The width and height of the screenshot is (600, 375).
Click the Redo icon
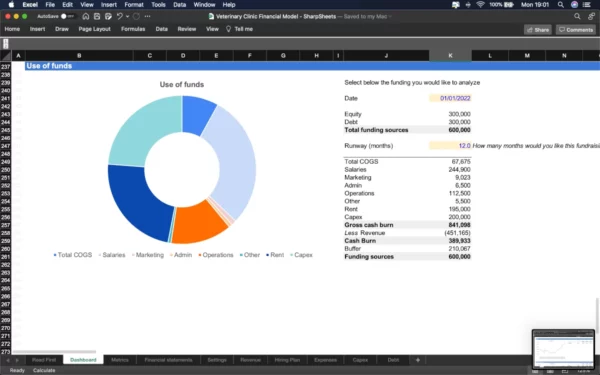(137, 16)
